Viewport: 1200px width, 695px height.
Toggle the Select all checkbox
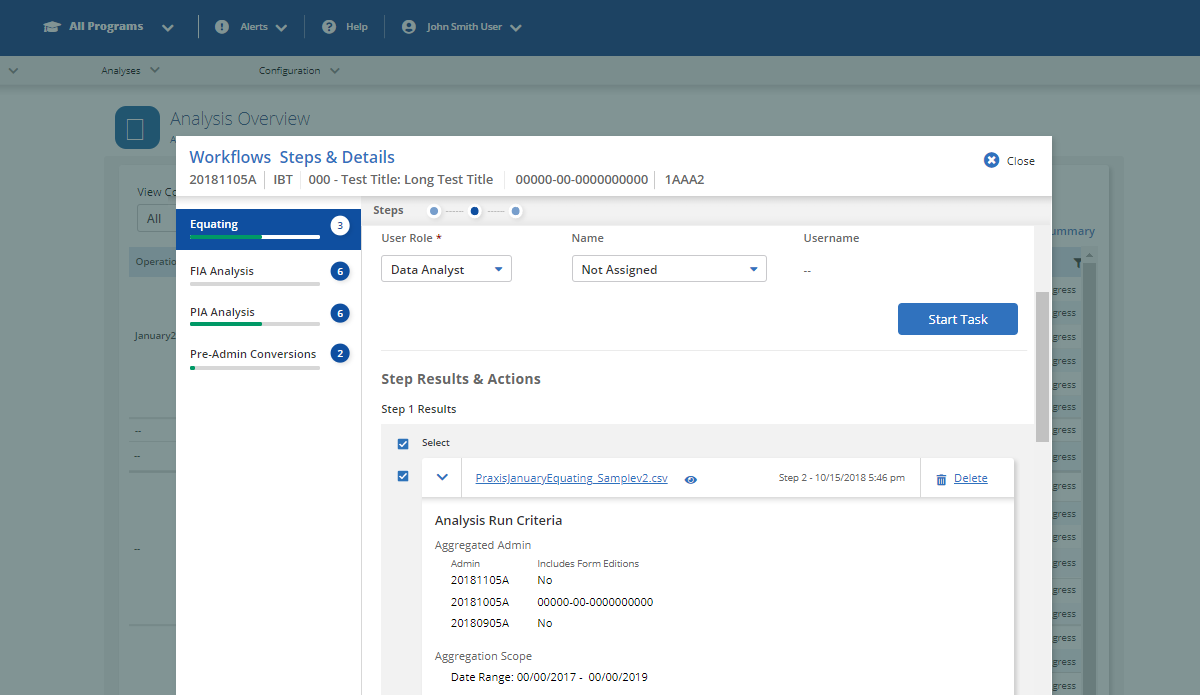(x=403, y=443)
